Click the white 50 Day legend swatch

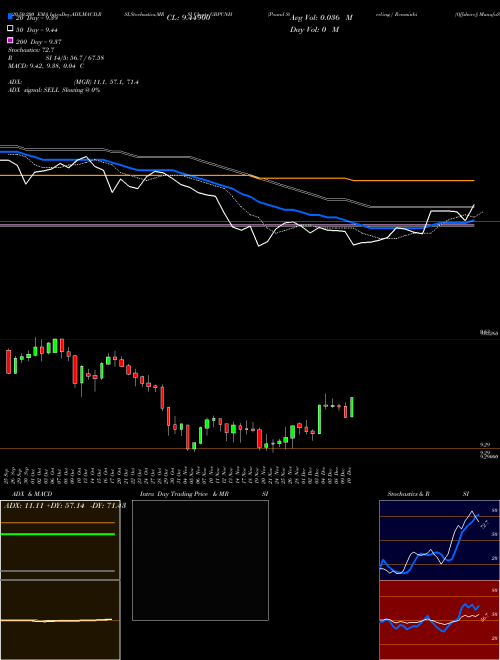[x=10, y=29]
